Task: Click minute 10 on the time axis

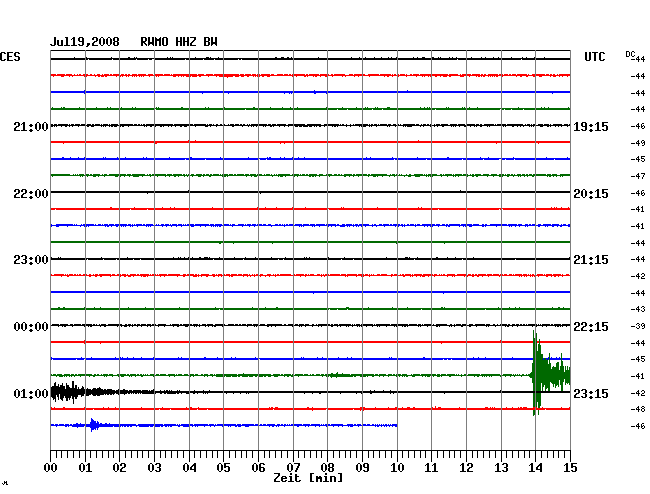Action: tap(397, 468)
